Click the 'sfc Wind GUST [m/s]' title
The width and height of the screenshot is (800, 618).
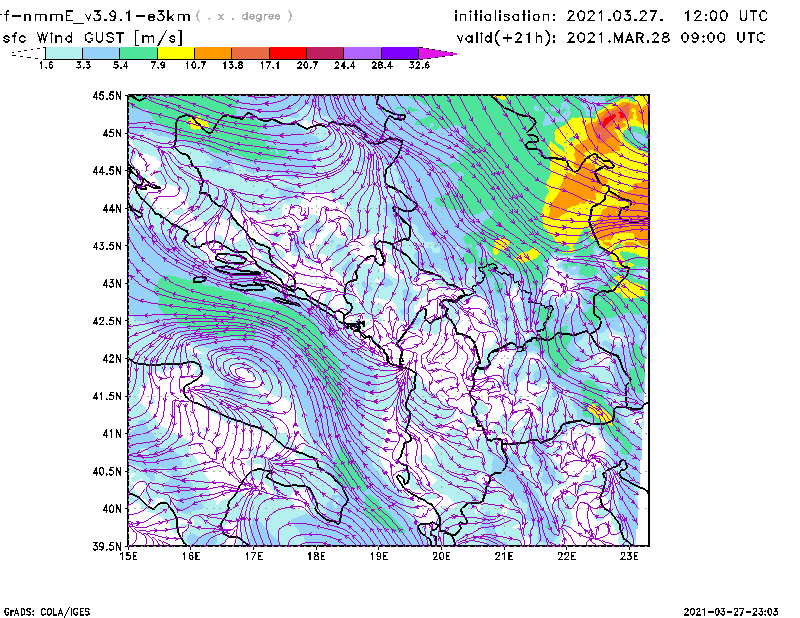(93, 38)
